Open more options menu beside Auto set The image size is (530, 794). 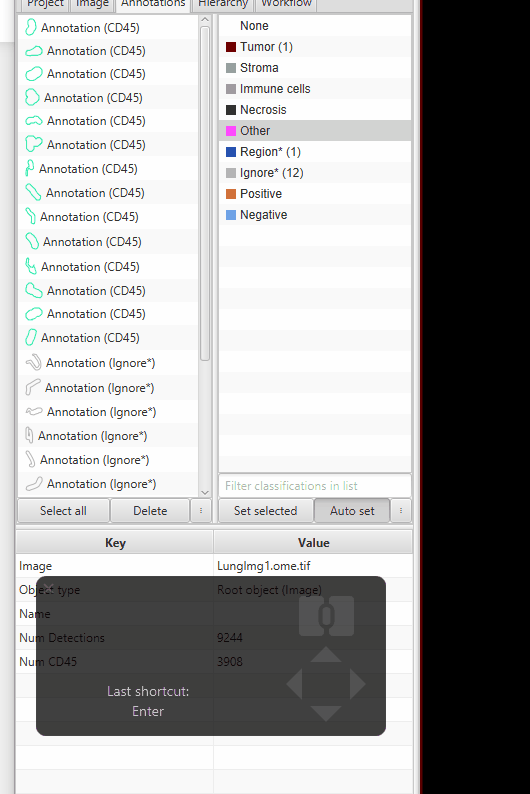[401, 510]
